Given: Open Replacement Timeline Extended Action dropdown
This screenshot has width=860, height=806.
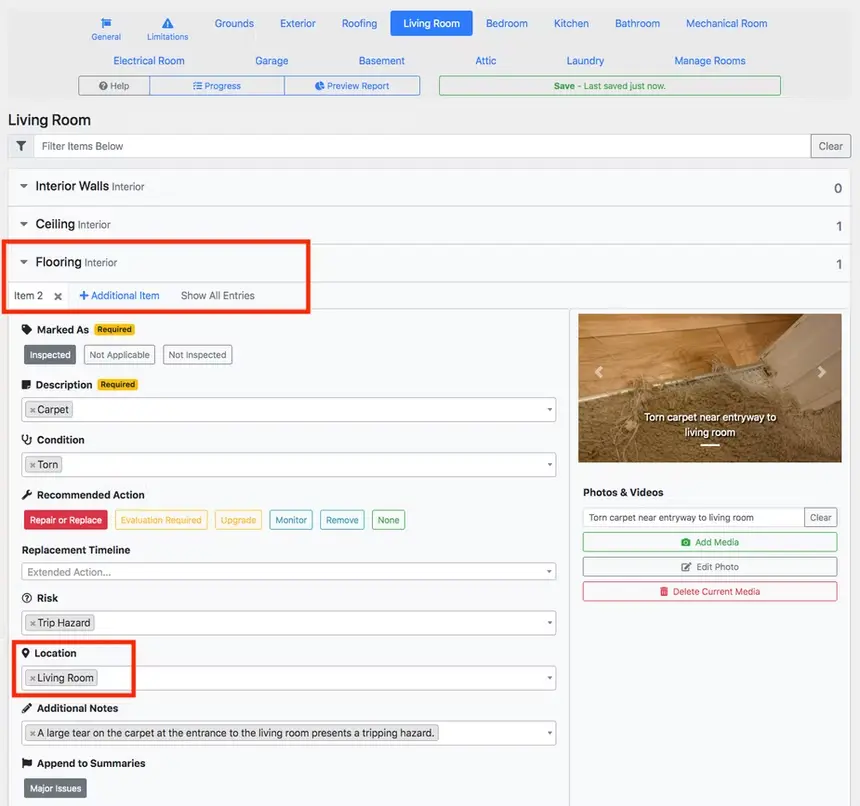Looking at the screenshot, I should coord(288,572).
